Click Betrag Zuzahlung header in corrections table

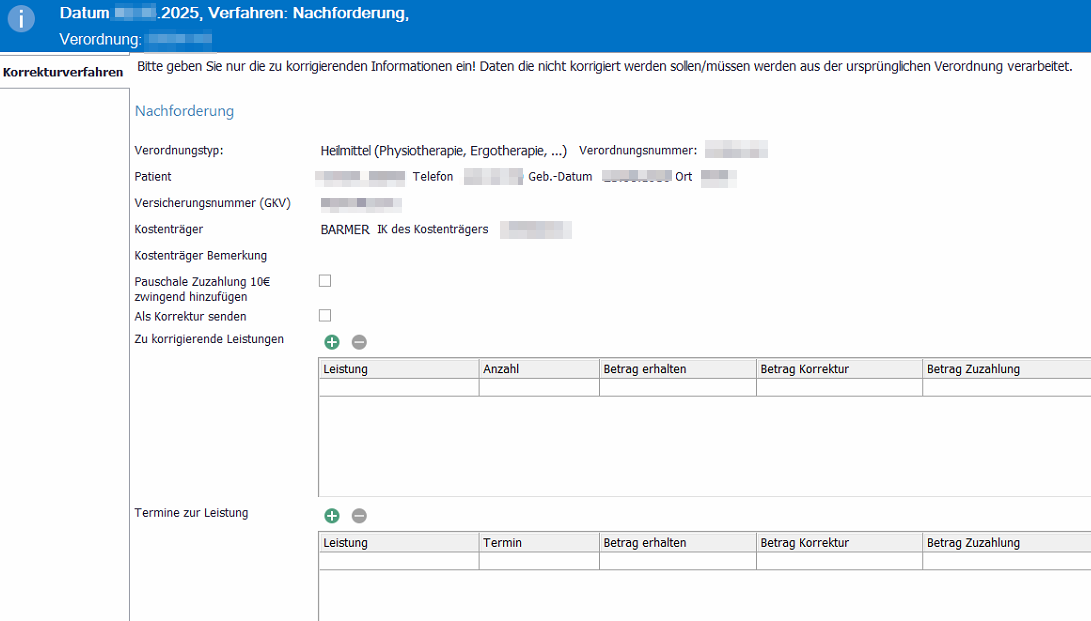(x=1007, y=369)
